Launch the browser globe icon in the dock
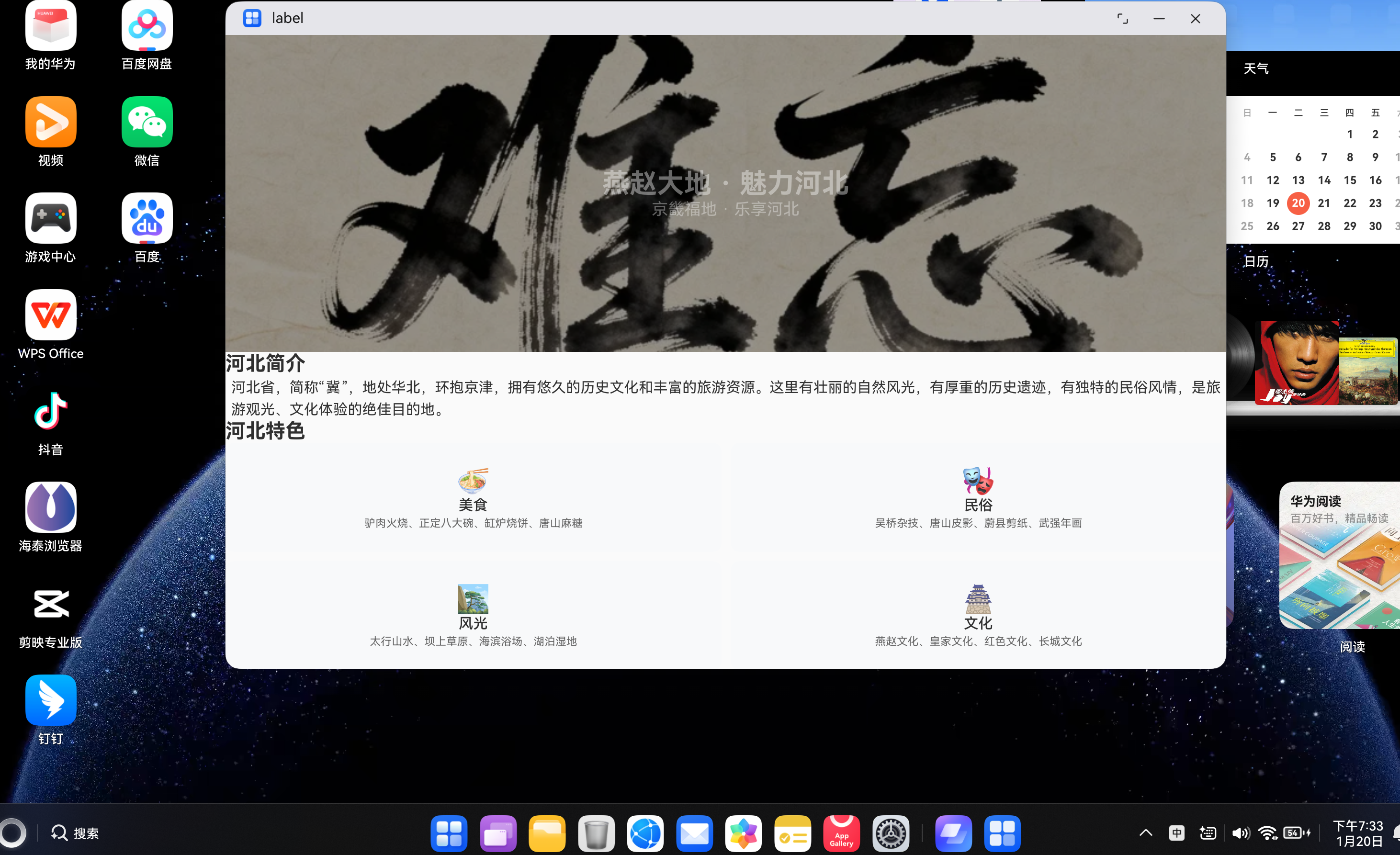Viewport: 1400px width, 855px height. 645,833
